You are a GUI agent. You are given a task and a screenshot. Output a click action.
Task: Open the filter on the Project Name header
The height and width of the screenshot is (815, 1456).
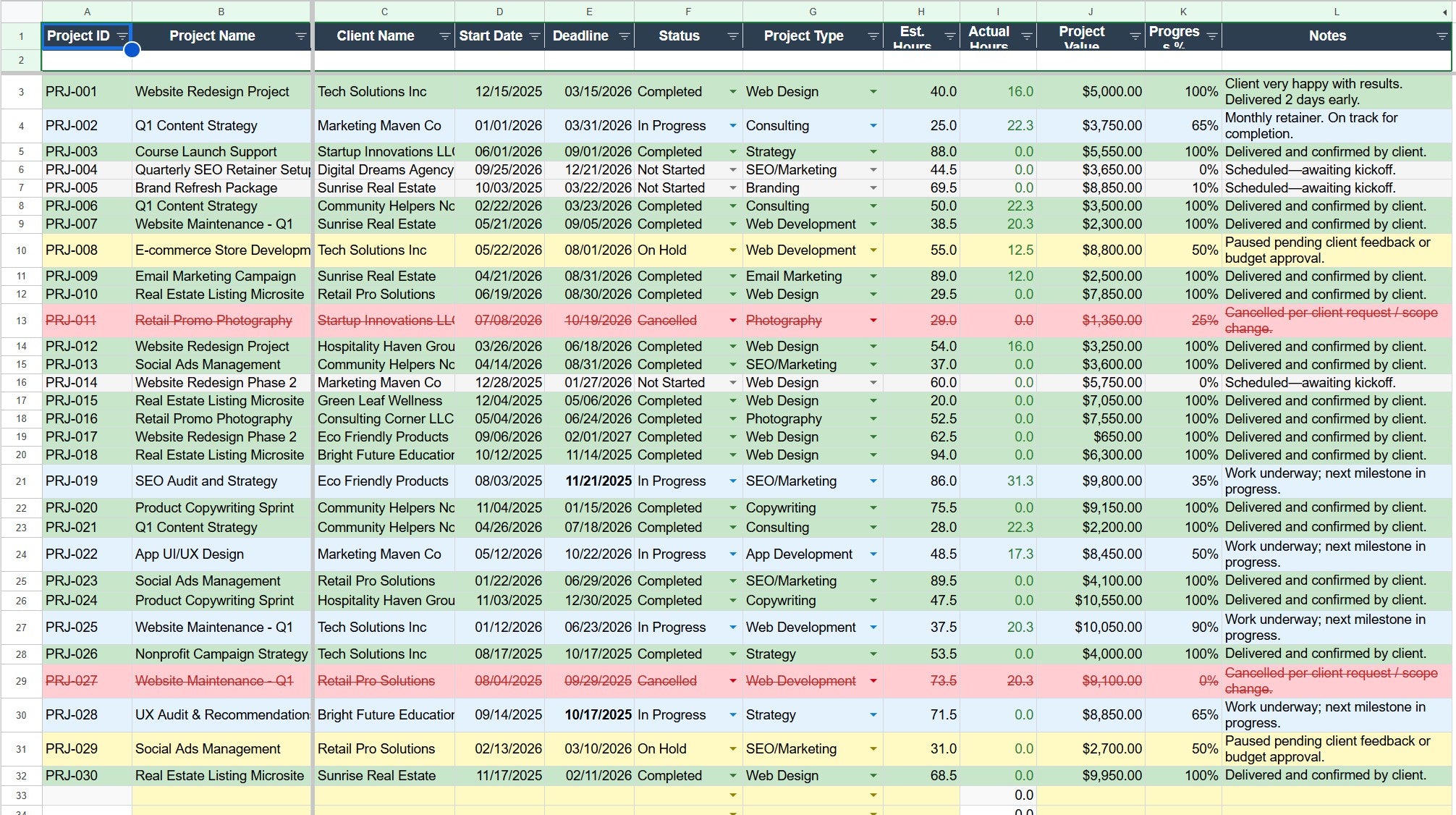(301, 35)
